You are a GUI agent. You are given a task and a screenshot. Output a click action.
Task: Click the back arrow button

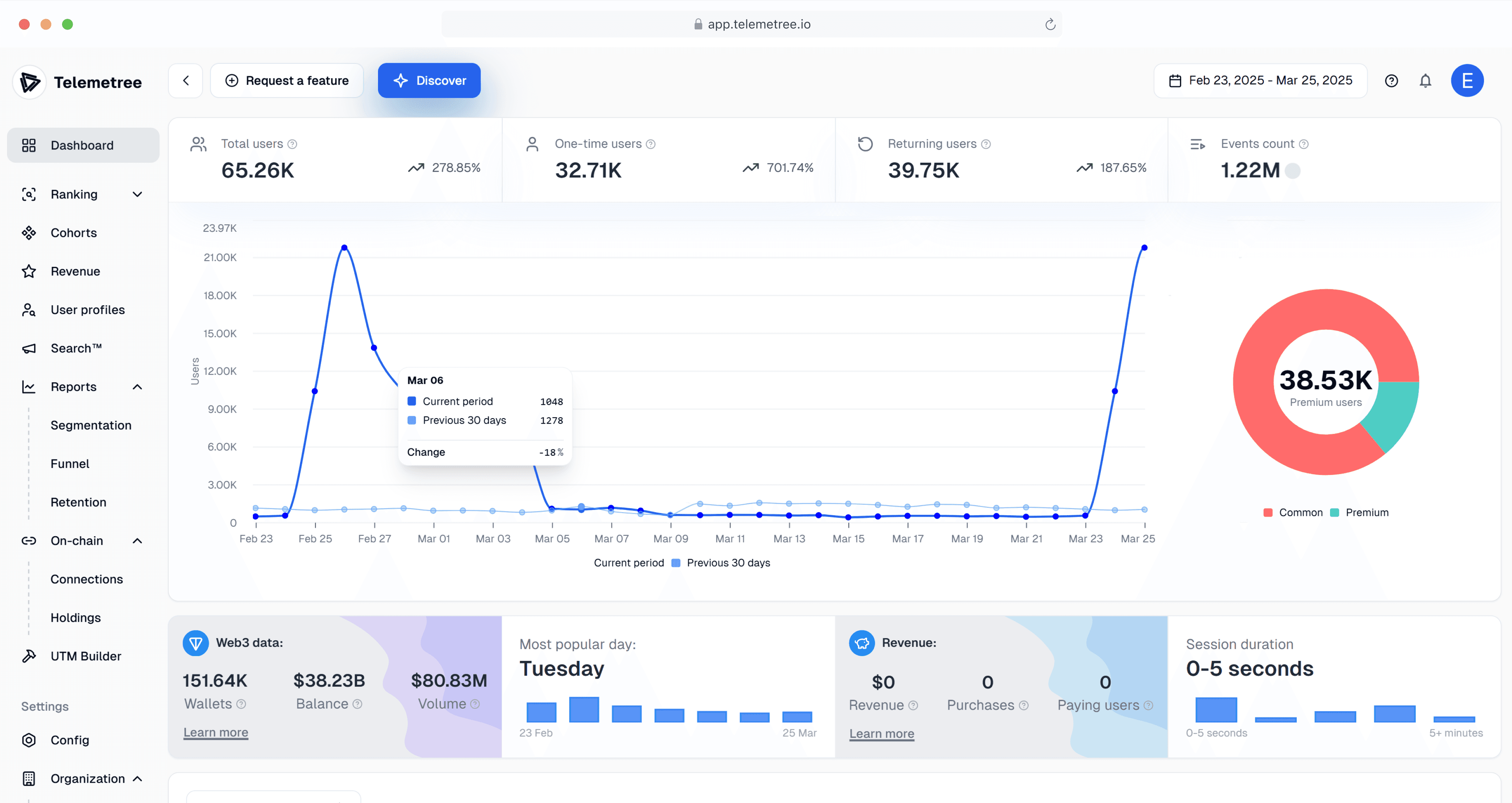185,80
